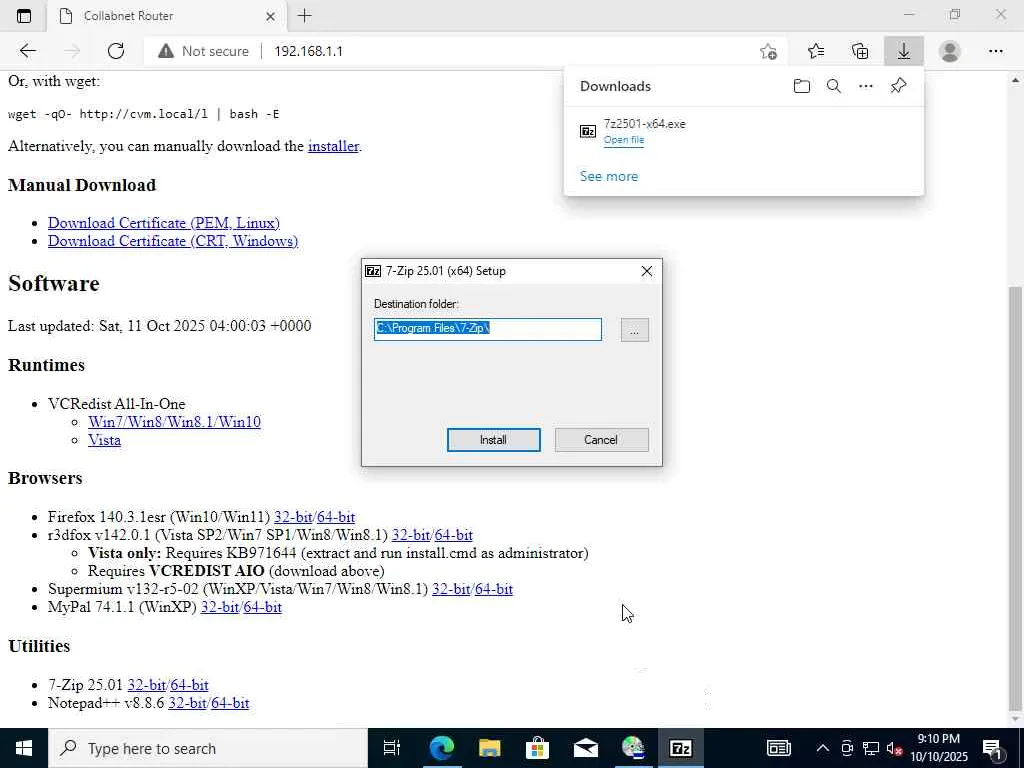Download Firefox 140.3.1esr 32-bit
1024x768 pixels.
point(293,517)
